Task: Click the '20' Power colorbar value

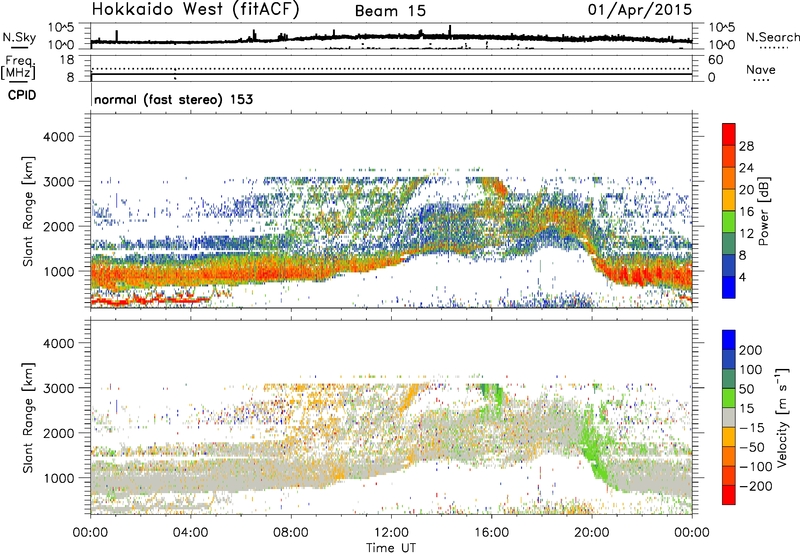Action: (x=746, y=190)
